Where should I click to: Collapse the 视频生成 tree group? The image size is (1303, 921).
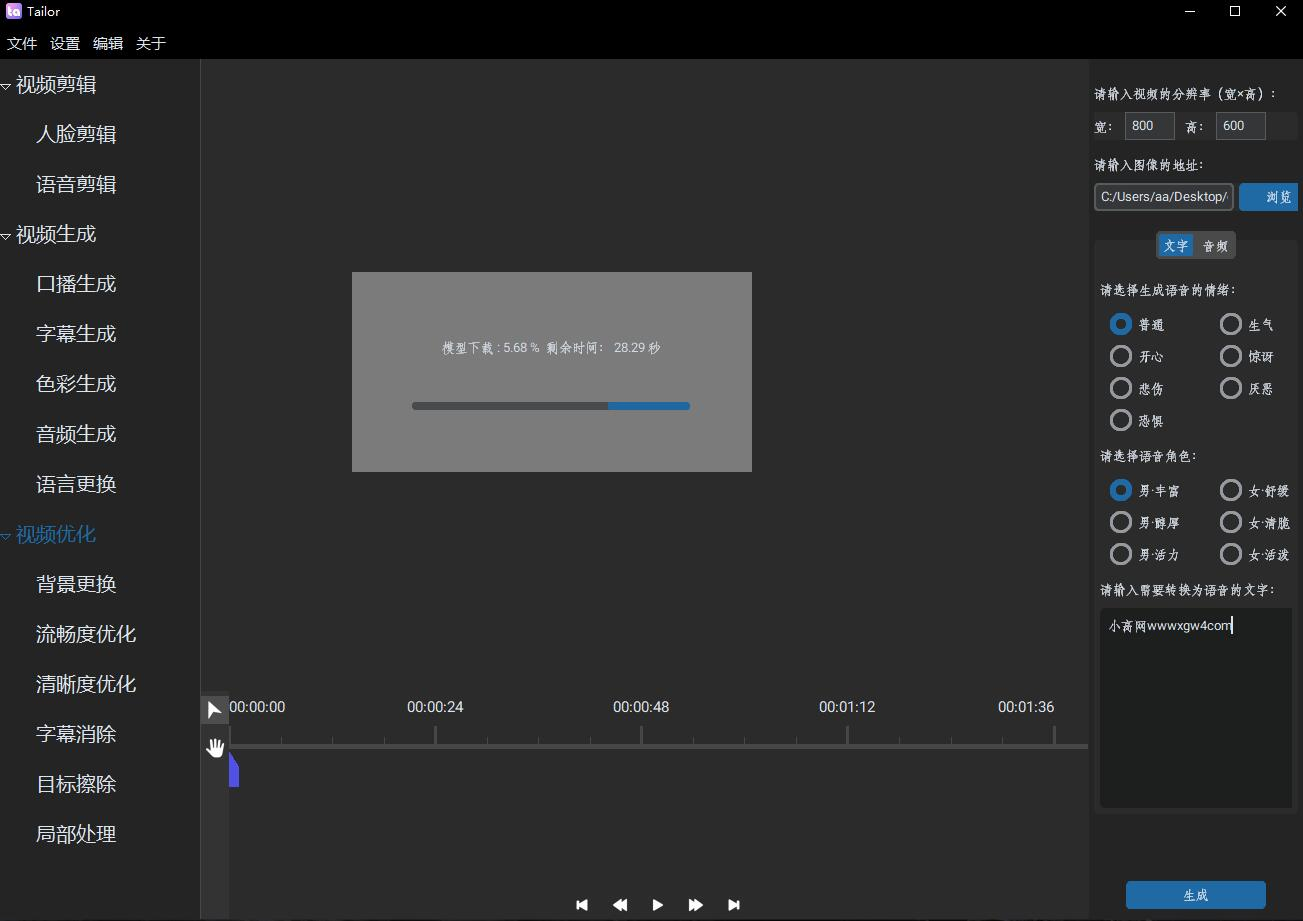coord(7,237)
